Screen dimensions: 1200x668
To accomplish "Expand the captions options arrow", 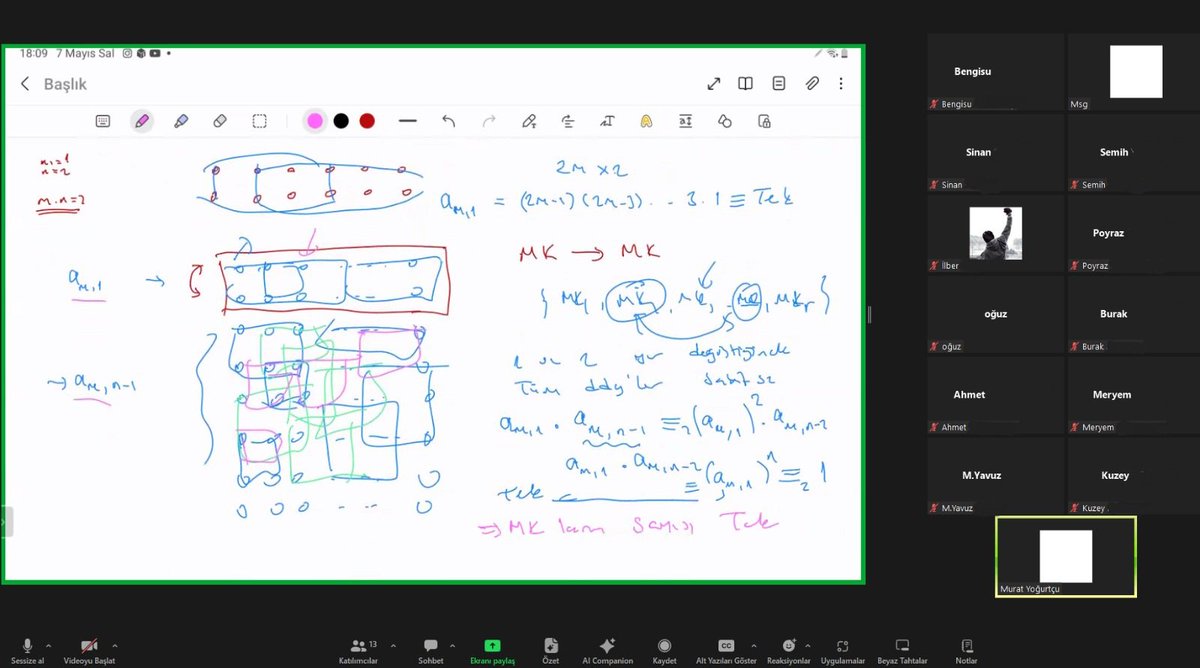I will coord(752,646).
